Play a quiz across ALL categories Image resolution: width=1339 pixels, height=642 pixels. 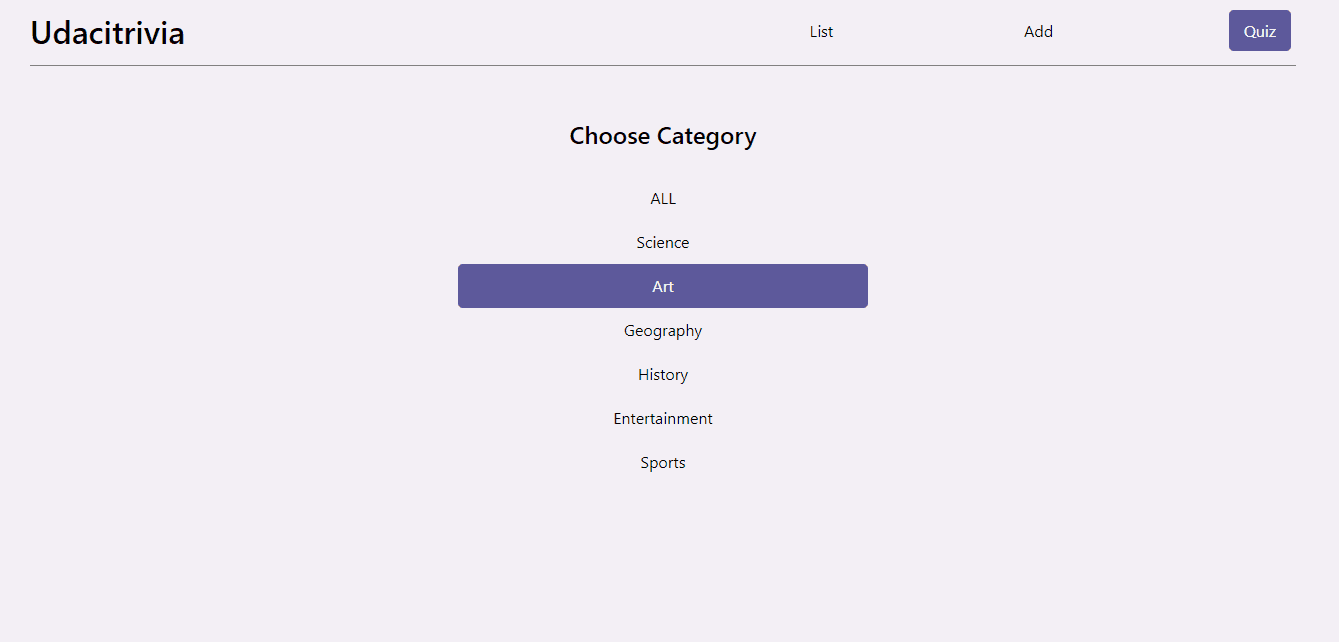click(x=663, y=199)
